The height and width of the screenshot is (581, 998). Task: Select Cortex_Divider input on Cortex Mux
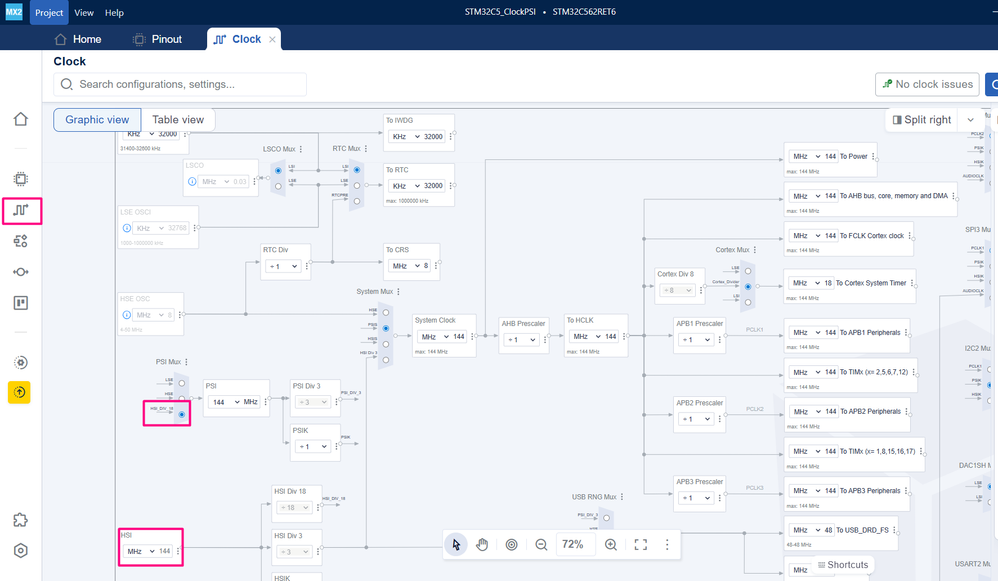click(x=748, y=286)
